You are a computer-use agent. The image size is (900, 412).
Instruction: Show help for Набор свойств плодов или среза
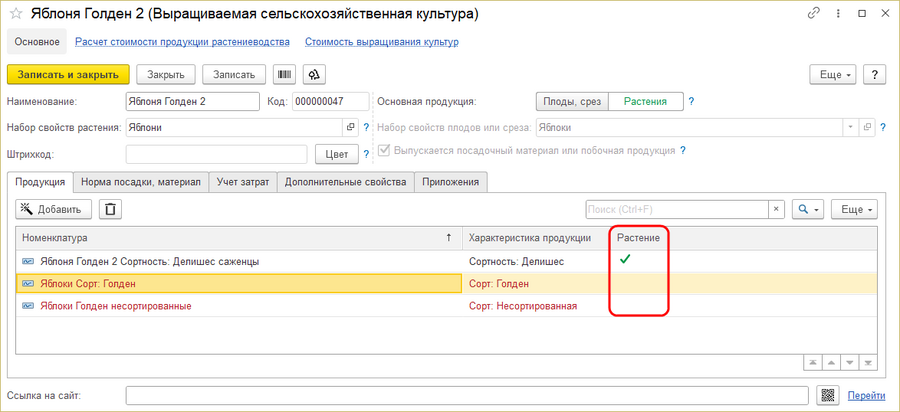point(882,127)
